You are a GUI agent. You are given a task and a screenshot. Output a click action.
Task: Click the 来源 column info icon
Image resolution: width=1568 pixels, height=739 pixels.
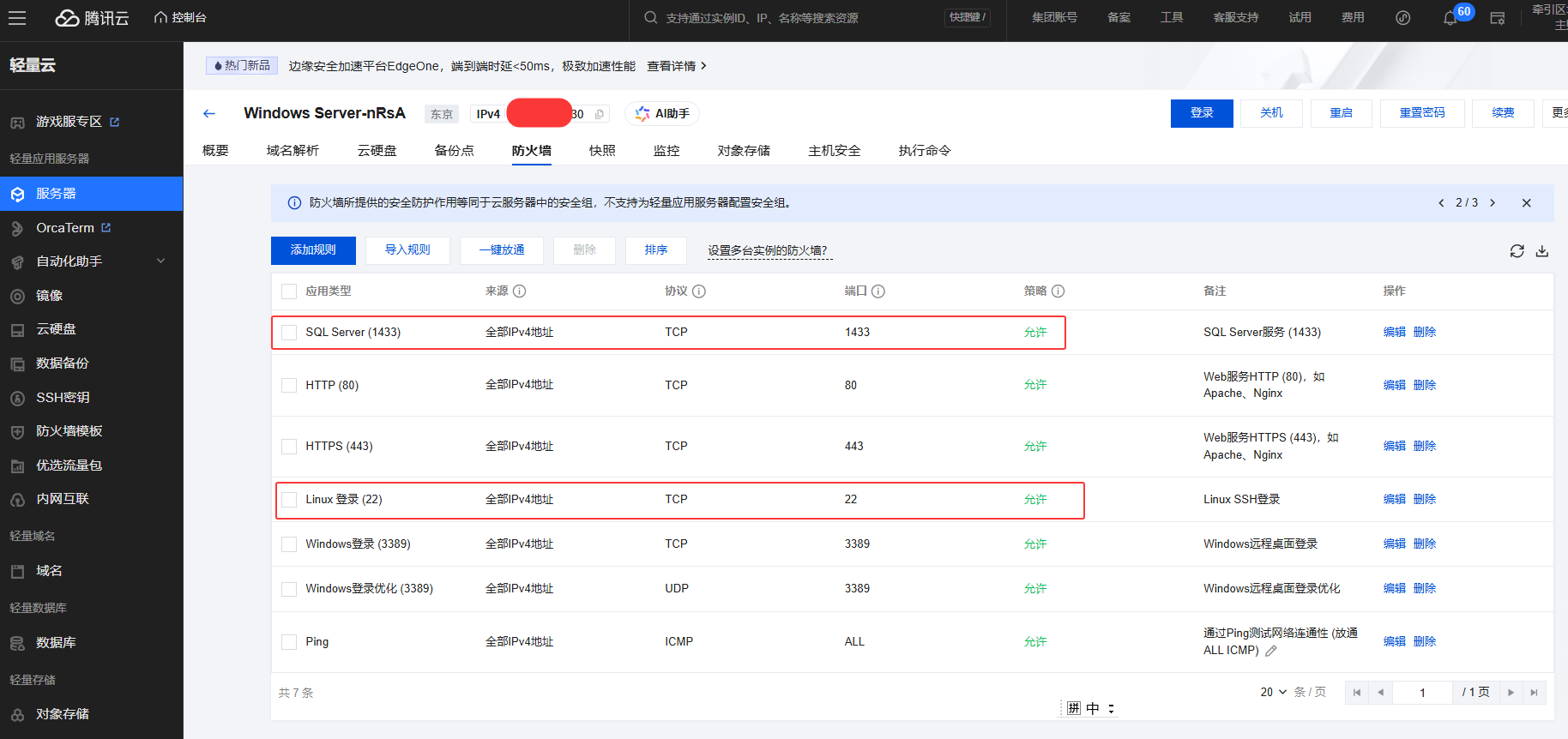[520, 291]
